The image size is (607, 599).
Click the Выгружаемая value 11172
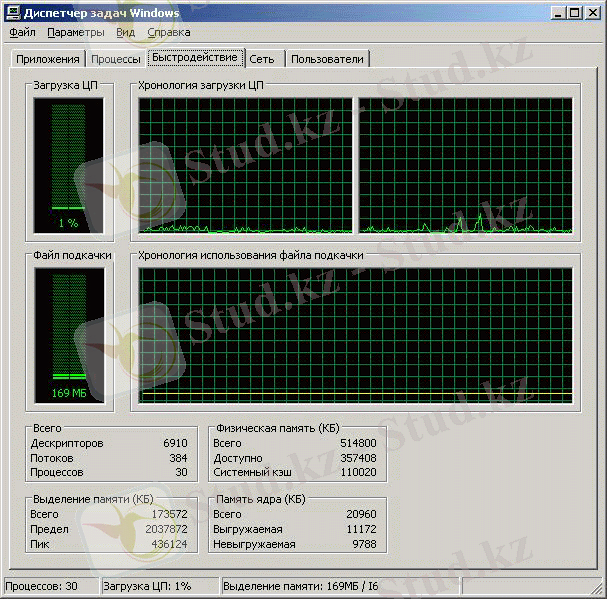tap(362, 529)
